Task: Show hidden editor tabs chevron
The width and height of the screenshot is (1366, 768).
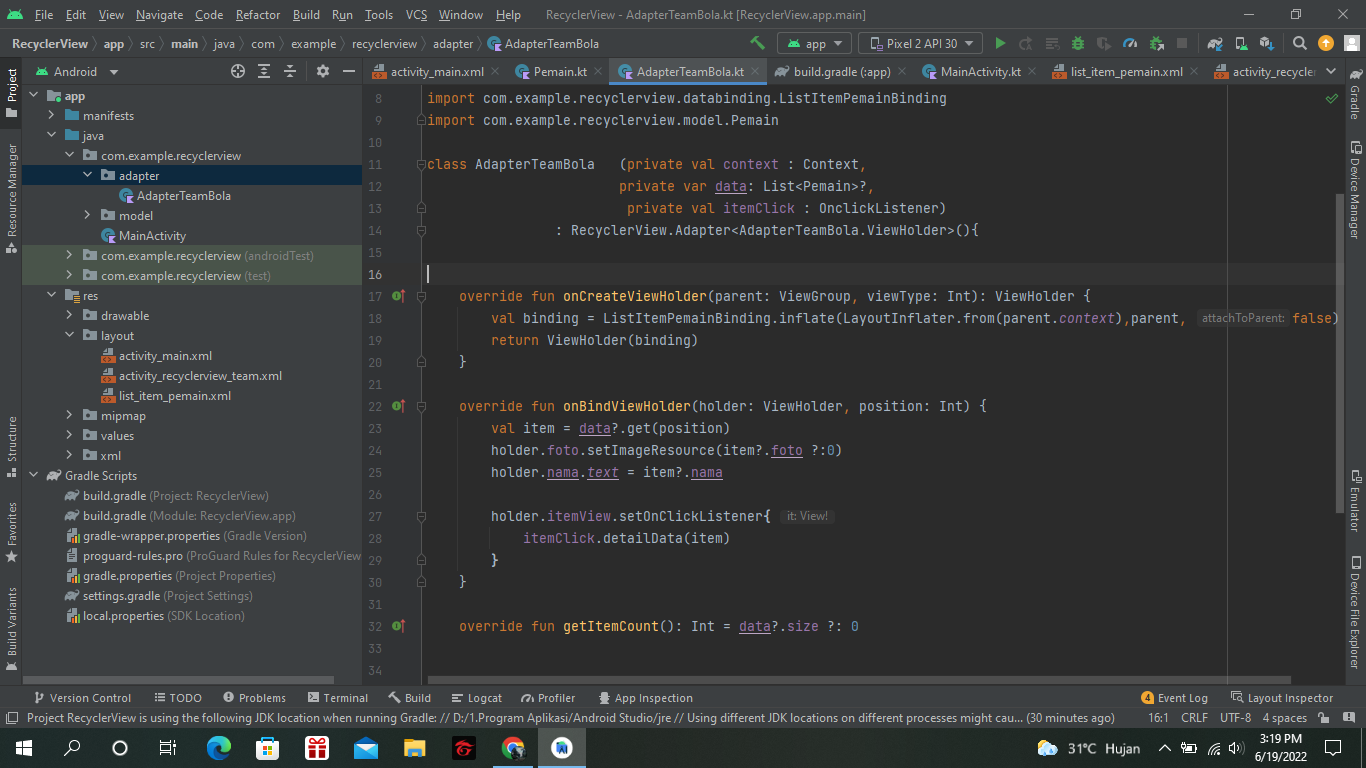Action: coord(1330,71)
